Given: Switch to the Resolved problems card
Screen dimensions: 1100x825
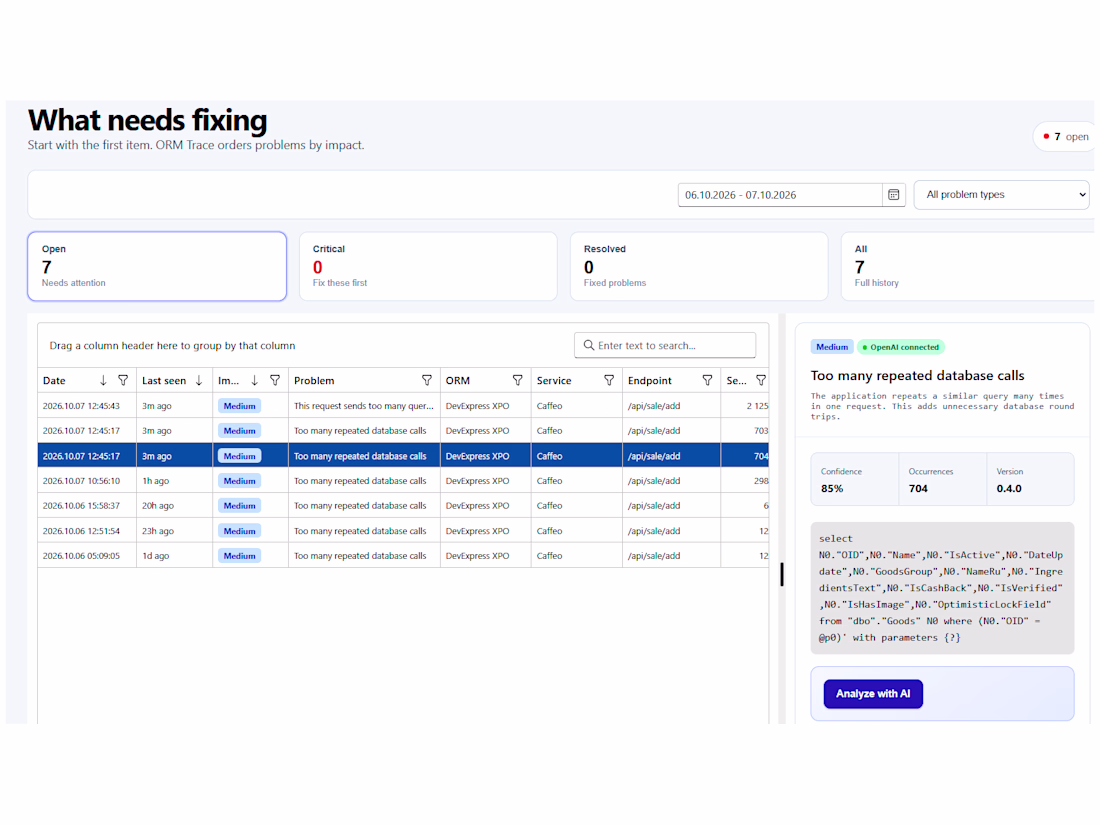Looking at the screenshot, I should (x=699, y=267).
